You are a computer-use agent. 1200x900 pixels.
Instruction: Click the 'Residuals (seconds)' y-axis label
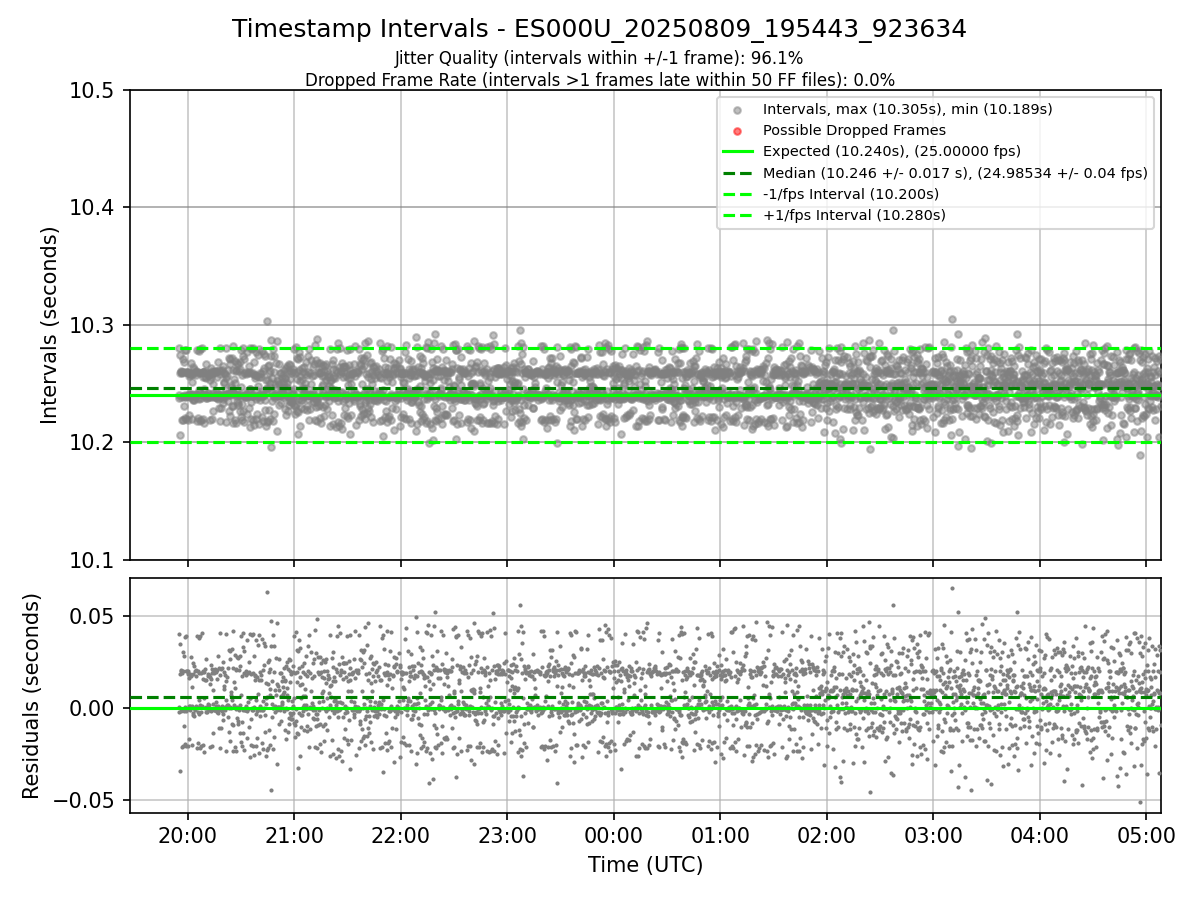(x=31, y=696)
